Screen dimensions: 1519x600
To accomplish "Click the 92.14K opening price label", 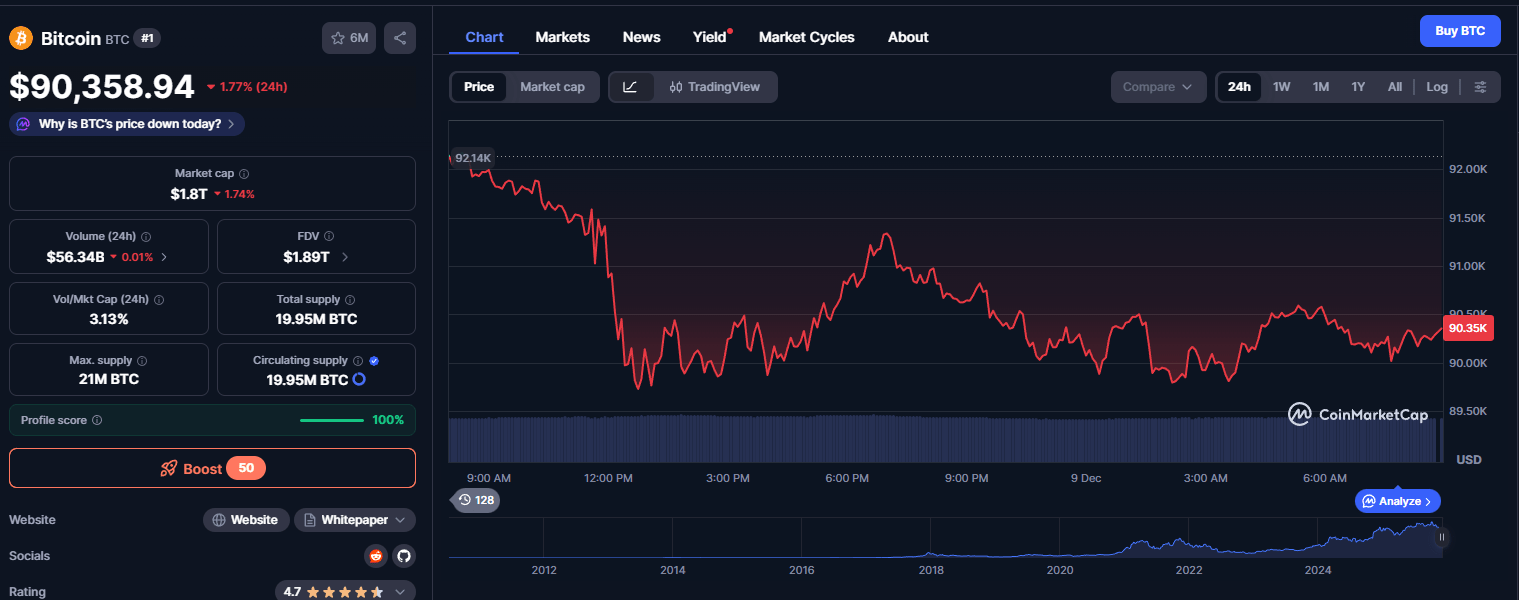I will [472, 158].
